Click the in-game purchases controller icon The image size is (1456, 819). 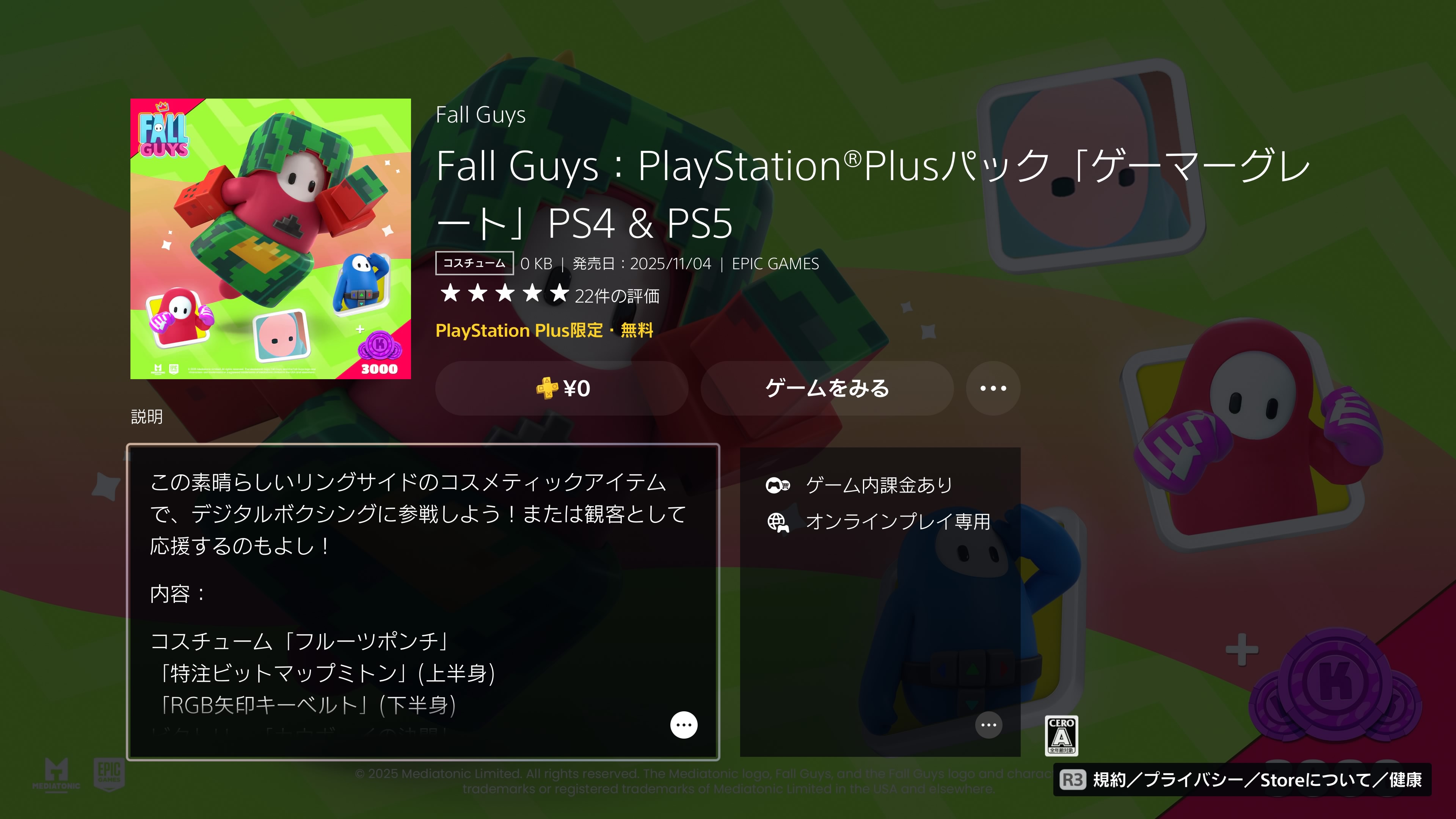point(778,485)
